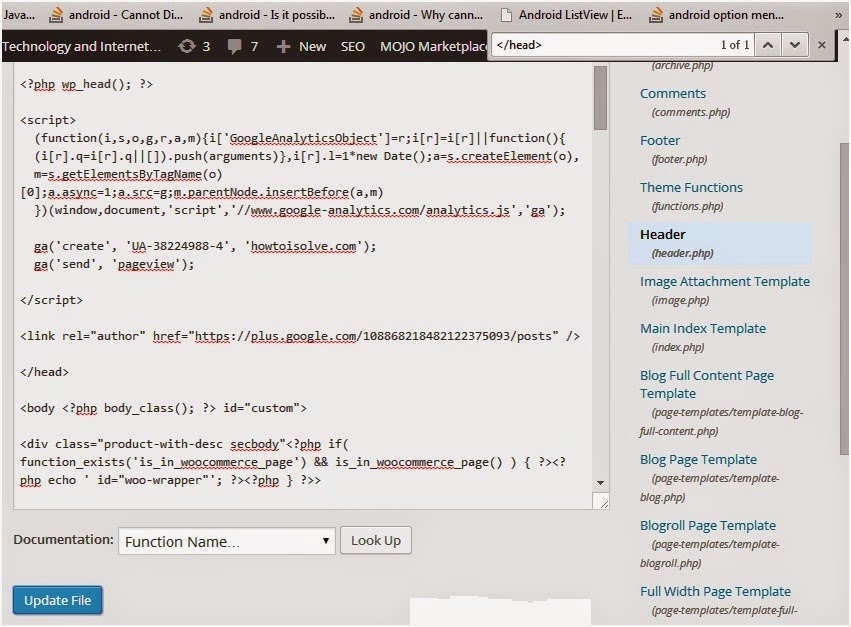Viewport: 851px width, 627px height.
Task: Open Technology and Internet site menu
Action: [81, 47]
